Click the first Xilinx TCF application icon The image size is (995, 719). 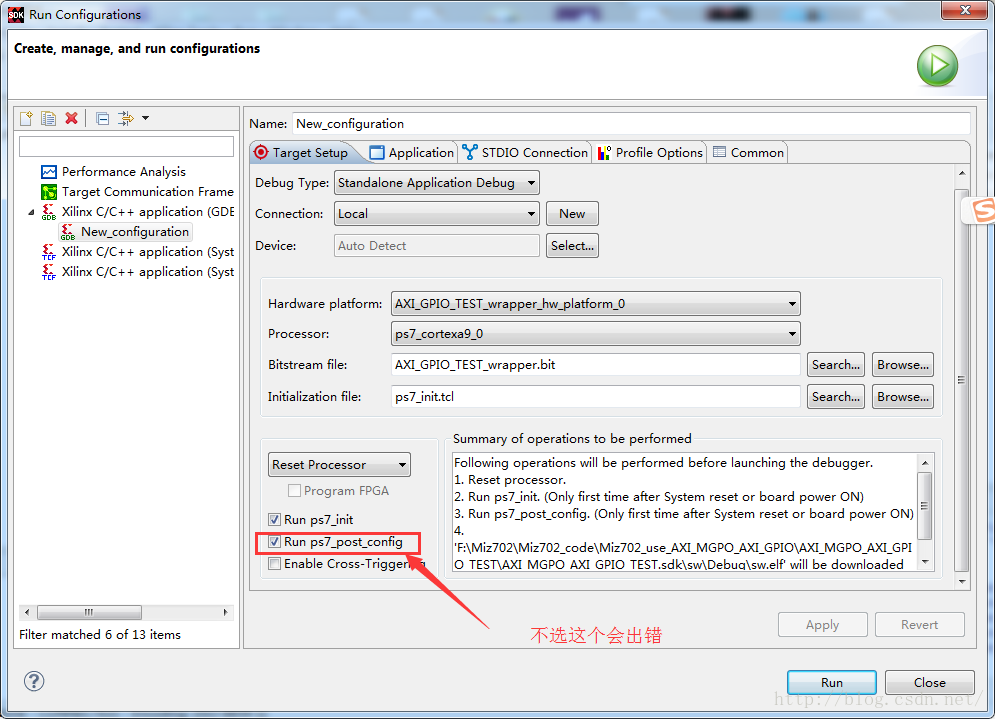pos(49,252)
